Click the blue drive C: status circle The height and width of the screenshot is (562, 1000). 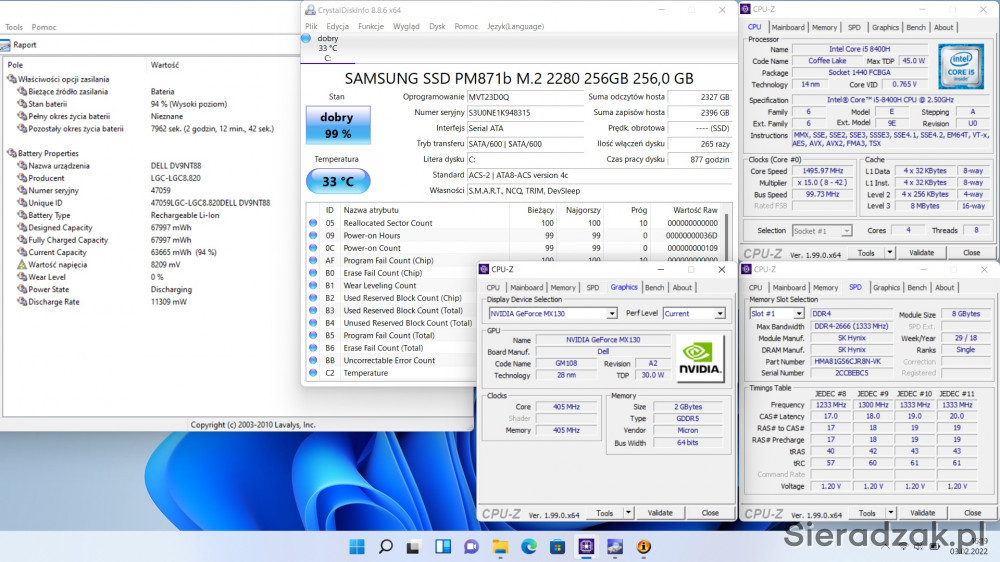pyautogui.click(x=306, y=39)
